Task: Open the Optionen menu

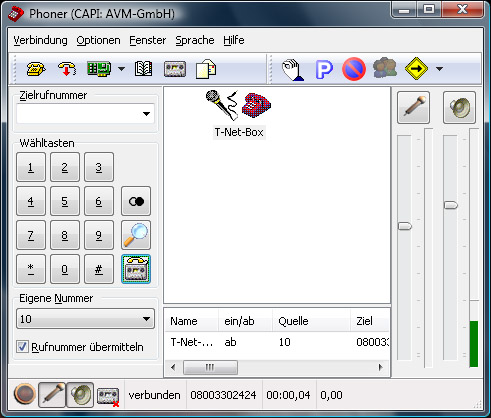Action: [x=98, y=40]
